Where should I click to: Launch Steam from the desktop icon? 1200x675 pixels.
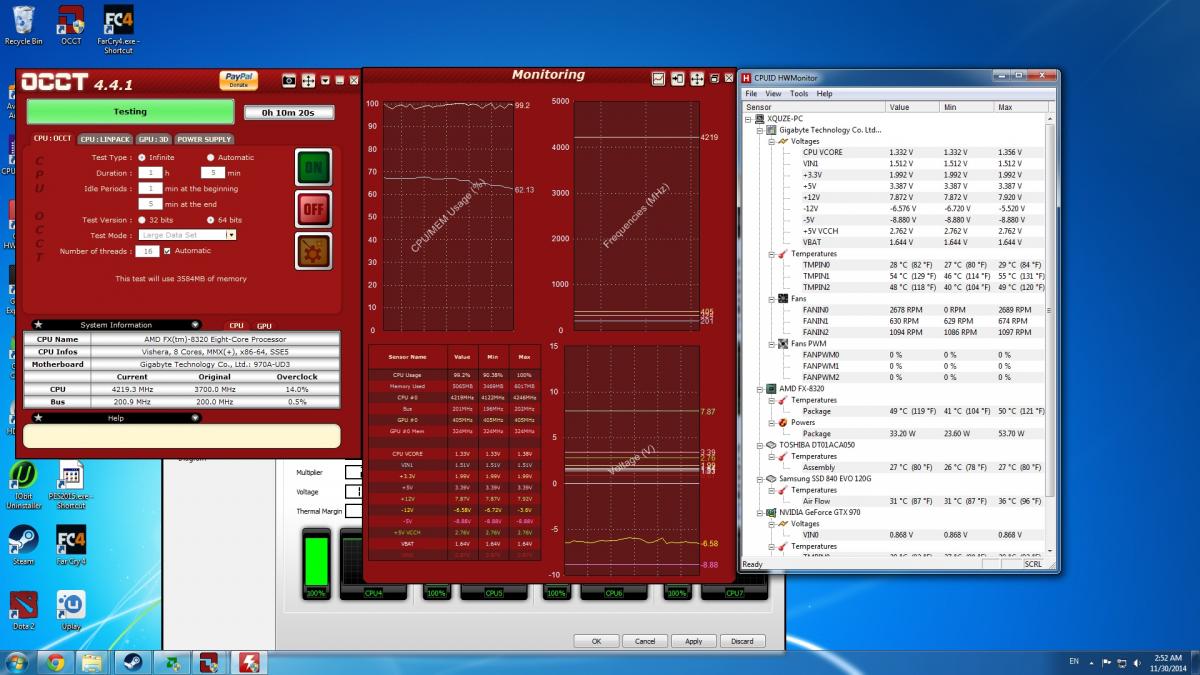pos(23,545)
